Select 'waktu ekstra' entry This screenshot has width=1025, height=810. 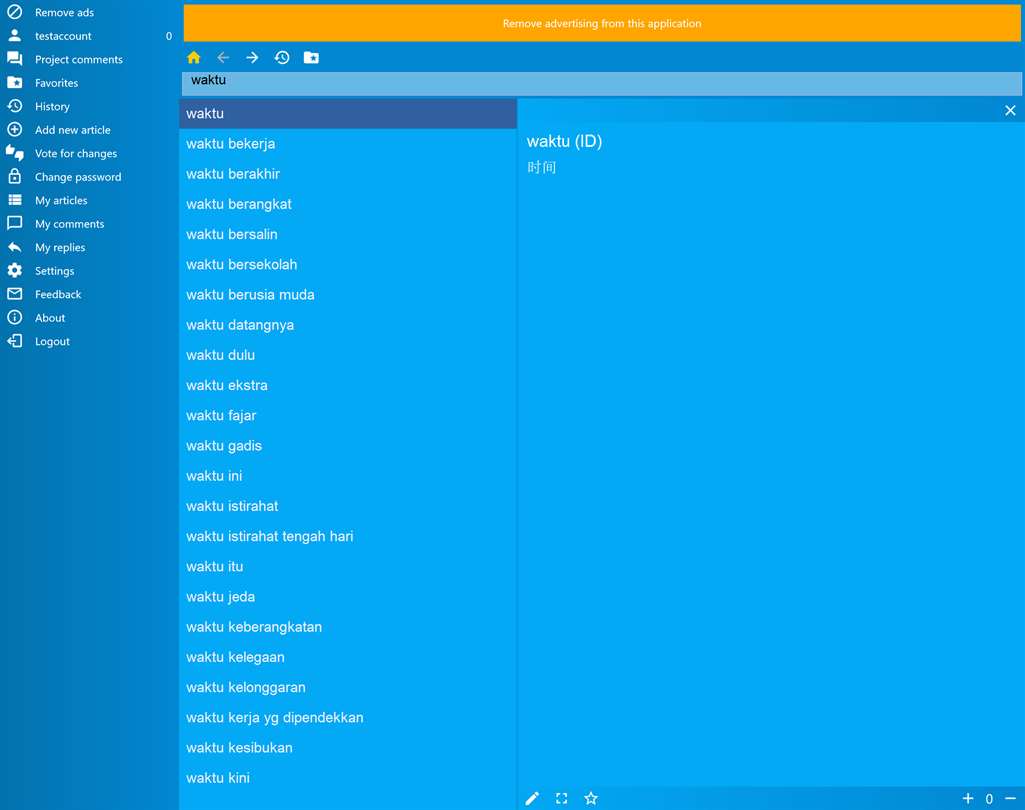[x=348, y=385]
